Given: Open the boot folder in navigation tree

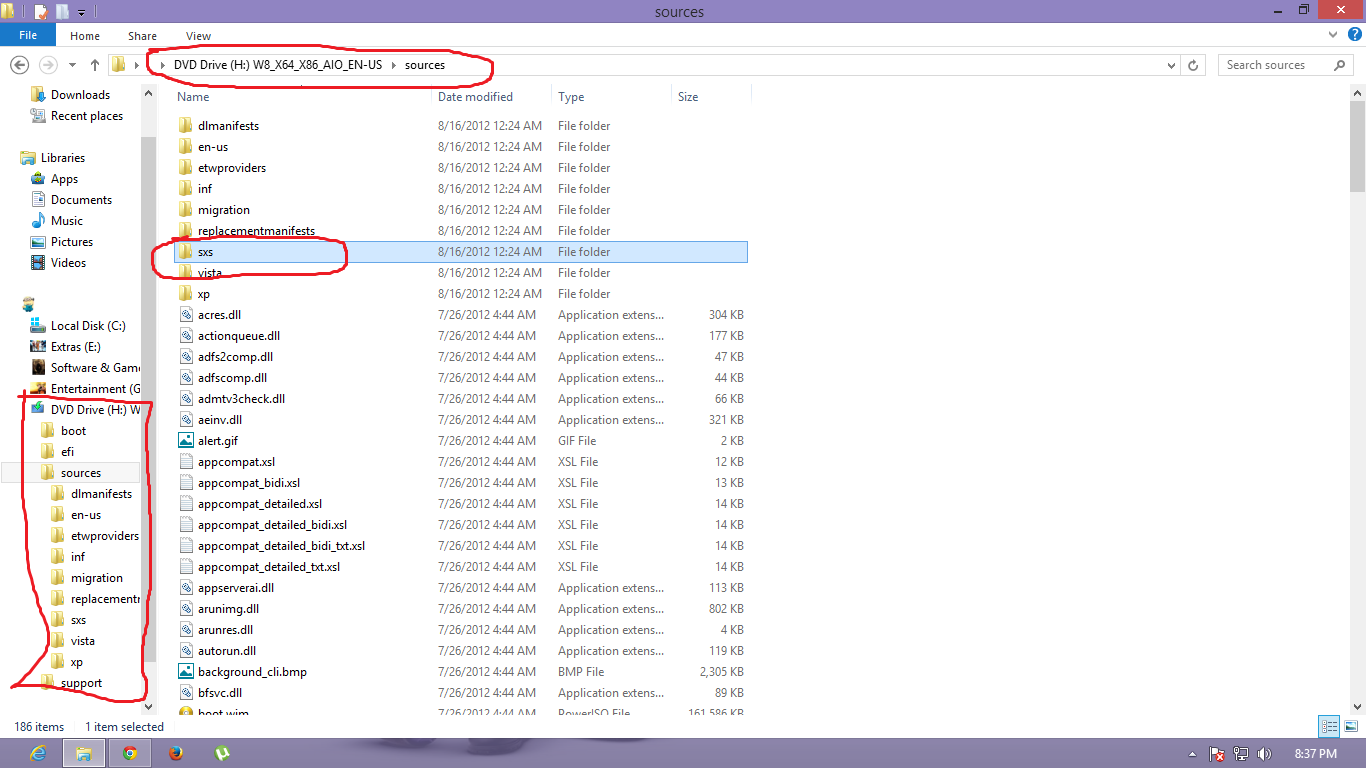Looking at the screenshot, I should pos(73,431).
